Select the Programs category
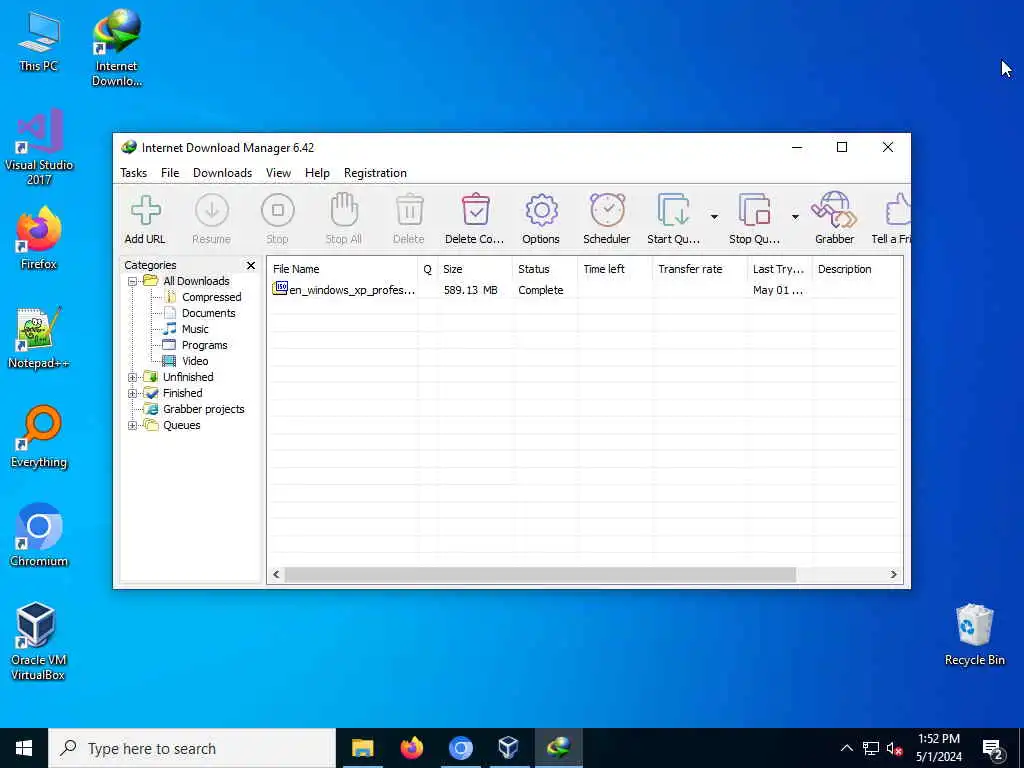Screen dimensions: 1024x768 [x=204, y=345]
